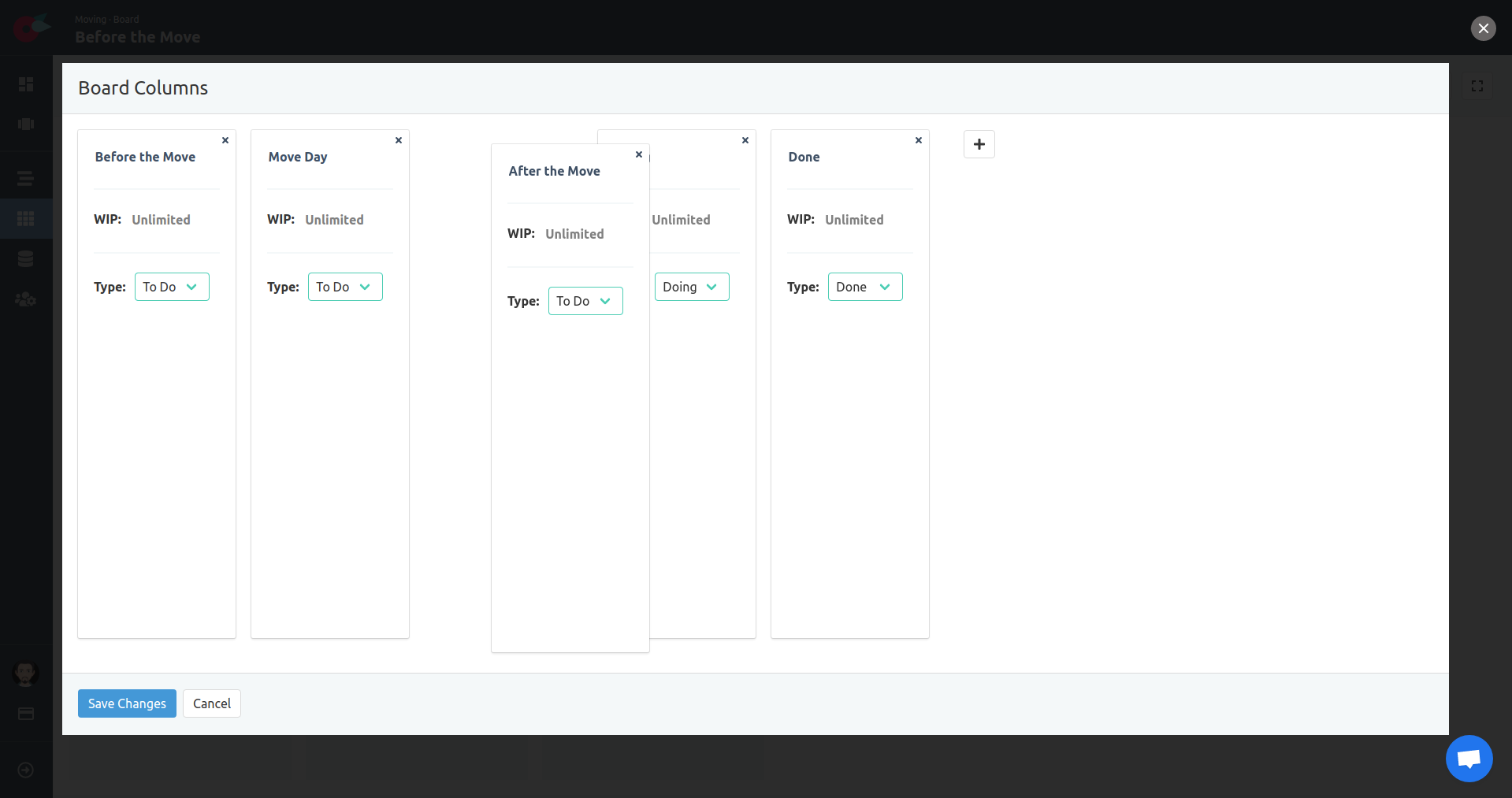Screen dimensions: 1512x798
Task: Cancel the board column edits
Action: [x=212, y=703]
